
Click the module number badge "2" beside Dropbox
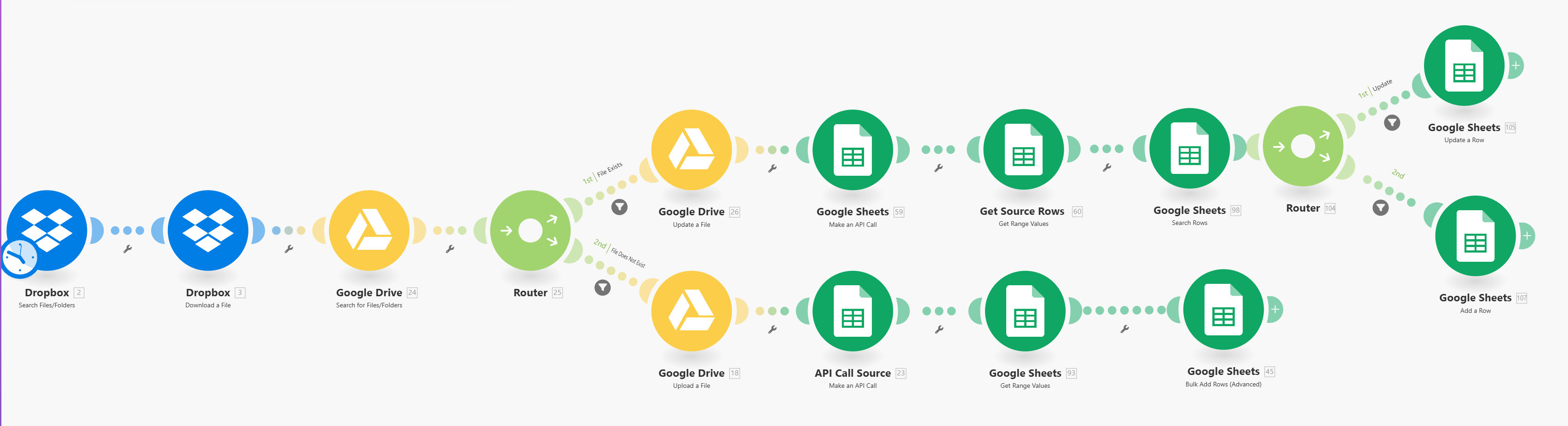79,293
